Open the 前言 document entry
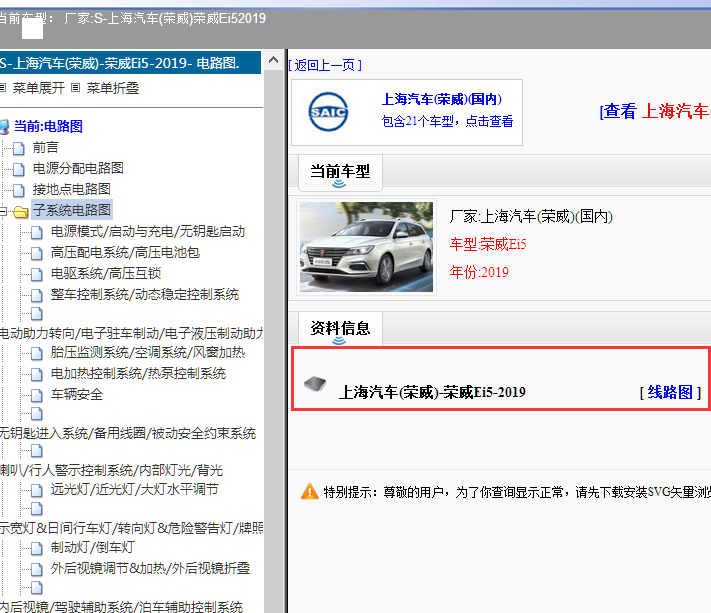This screenshot has width=711, height=613. click(x=45, y=147)
